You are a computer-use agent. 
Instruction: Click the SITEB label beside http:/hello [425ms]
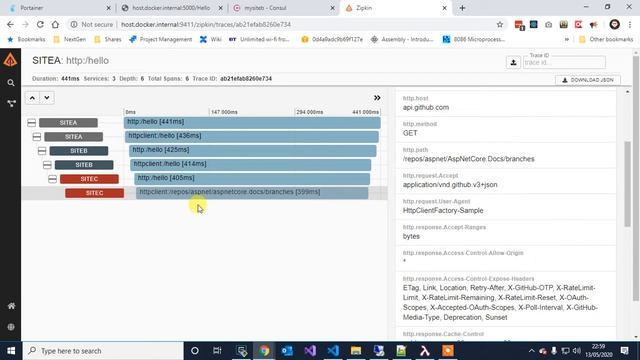click(x=79, y=151)
